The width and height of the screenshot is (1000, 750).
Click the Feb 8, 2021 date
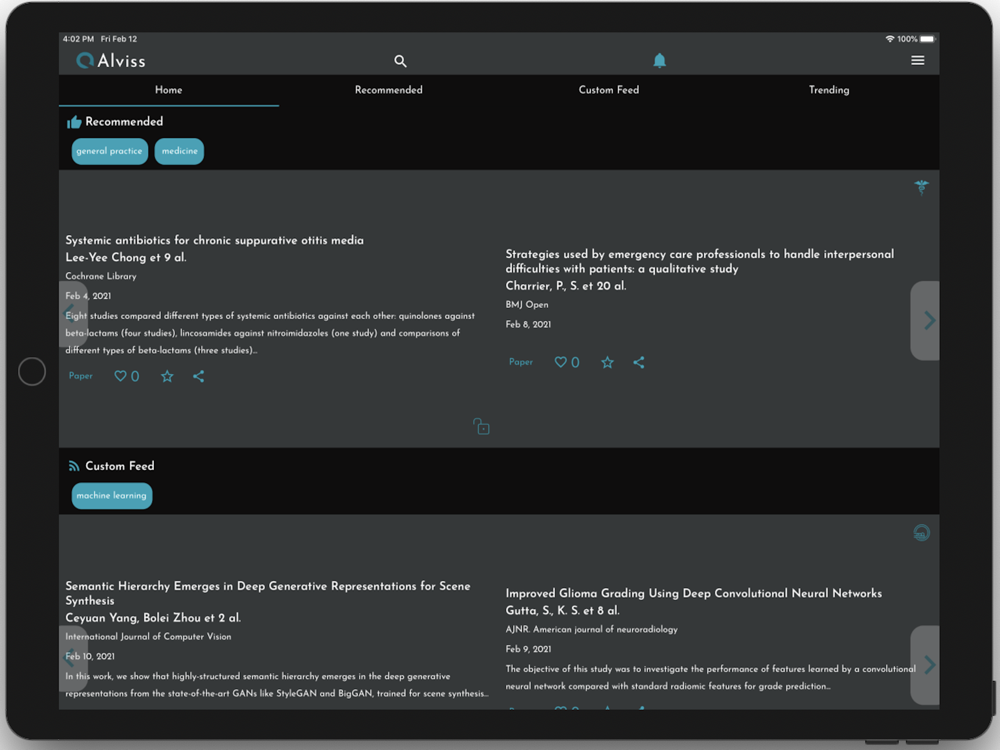point(528,325)
